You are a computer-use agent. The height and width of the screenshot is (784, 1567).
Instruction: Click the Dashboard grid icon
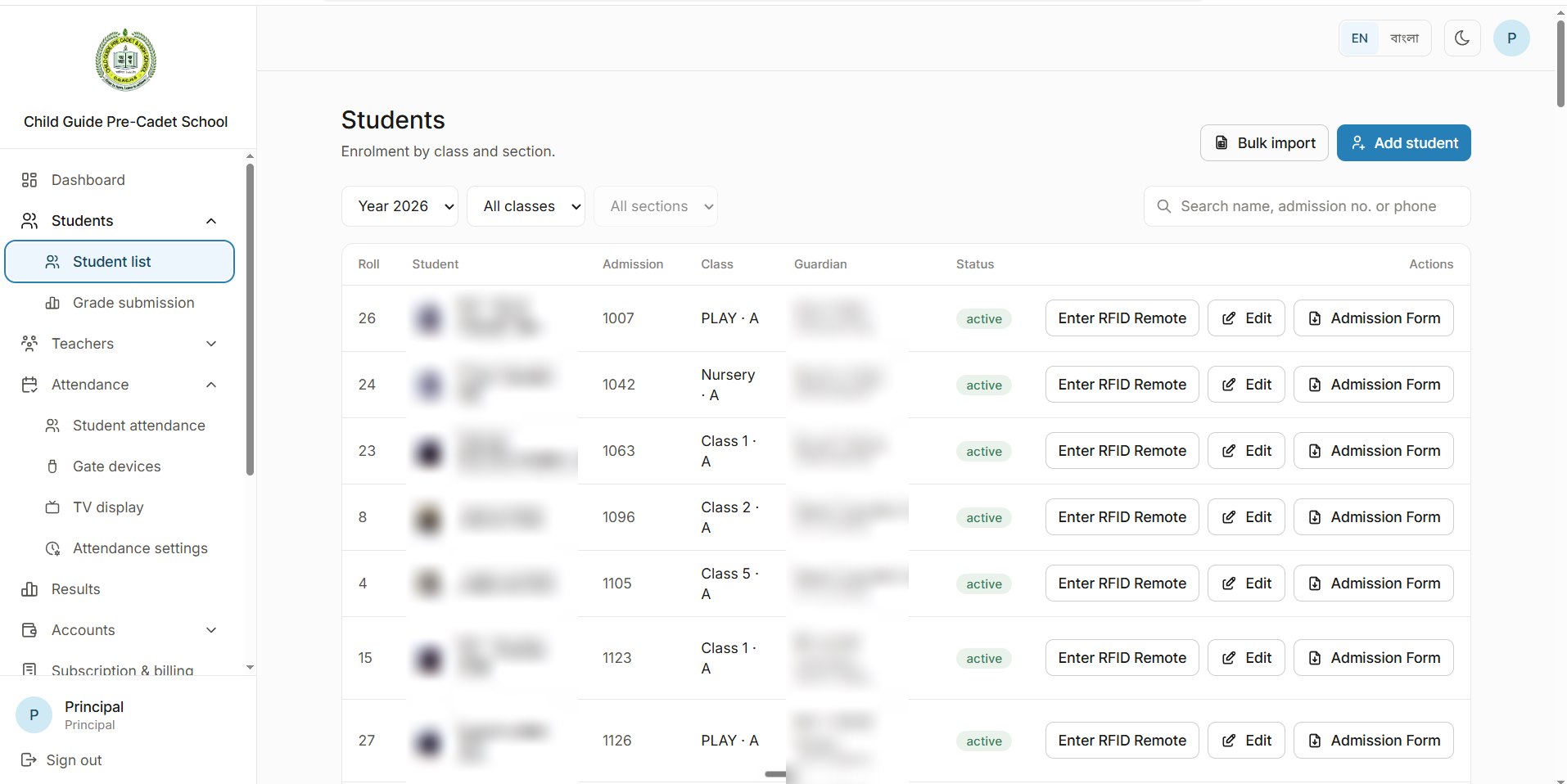[29, 180]
